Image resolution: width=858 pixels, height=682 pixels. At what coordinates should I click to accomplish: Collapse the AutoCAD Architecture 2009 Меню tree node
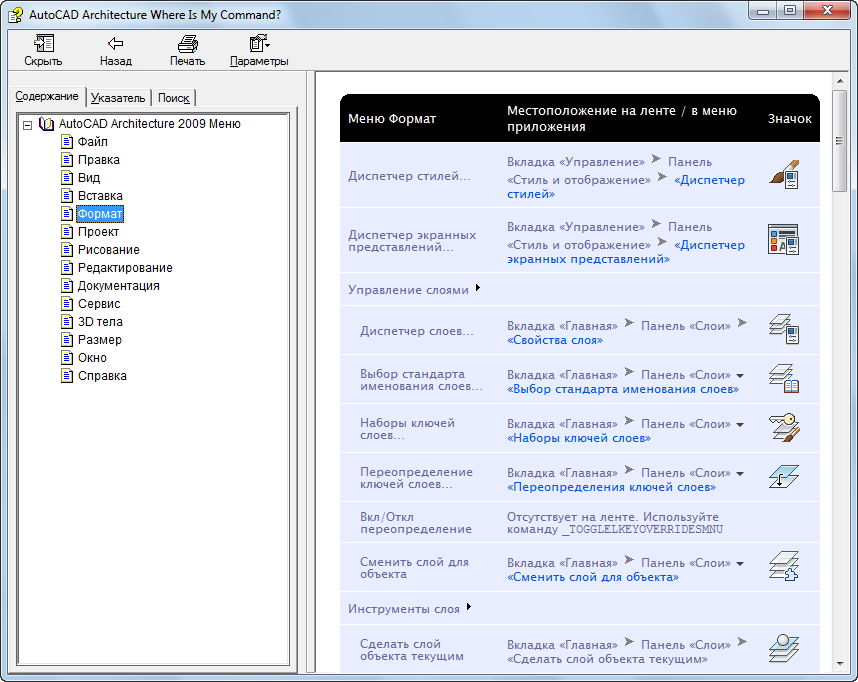[x=27, y=125]
